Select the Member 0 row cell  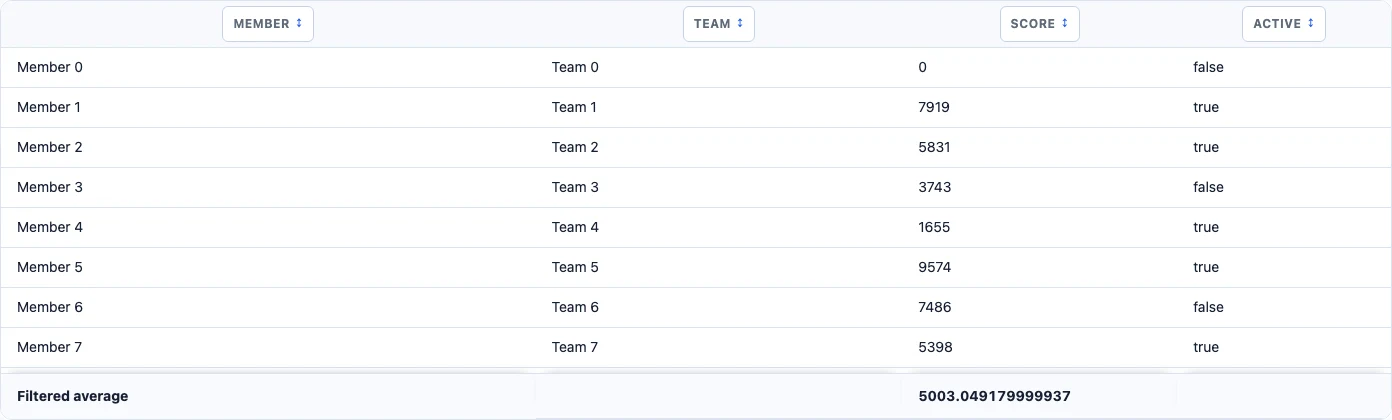(268, 68)
